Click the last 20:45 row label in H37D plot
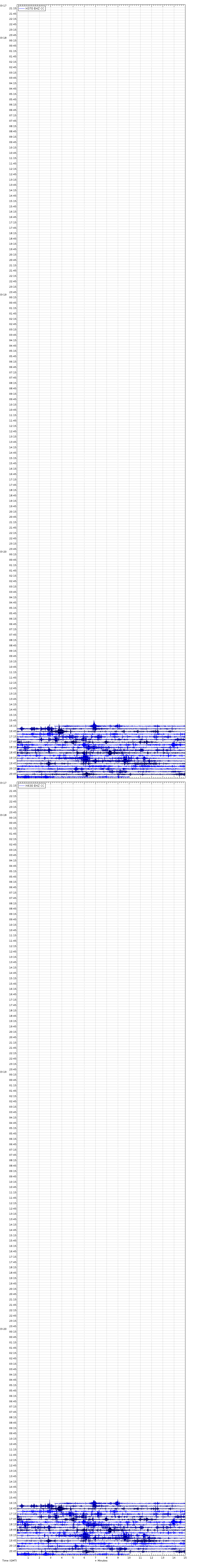Image resolution: width=202 pixels, height=1568 pixels. coord(13,774)
